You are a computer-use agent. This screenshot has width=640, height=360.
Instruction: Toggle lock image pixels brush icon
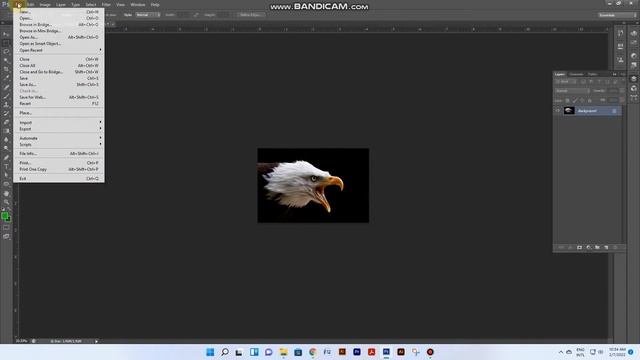[x=575, y=100]
